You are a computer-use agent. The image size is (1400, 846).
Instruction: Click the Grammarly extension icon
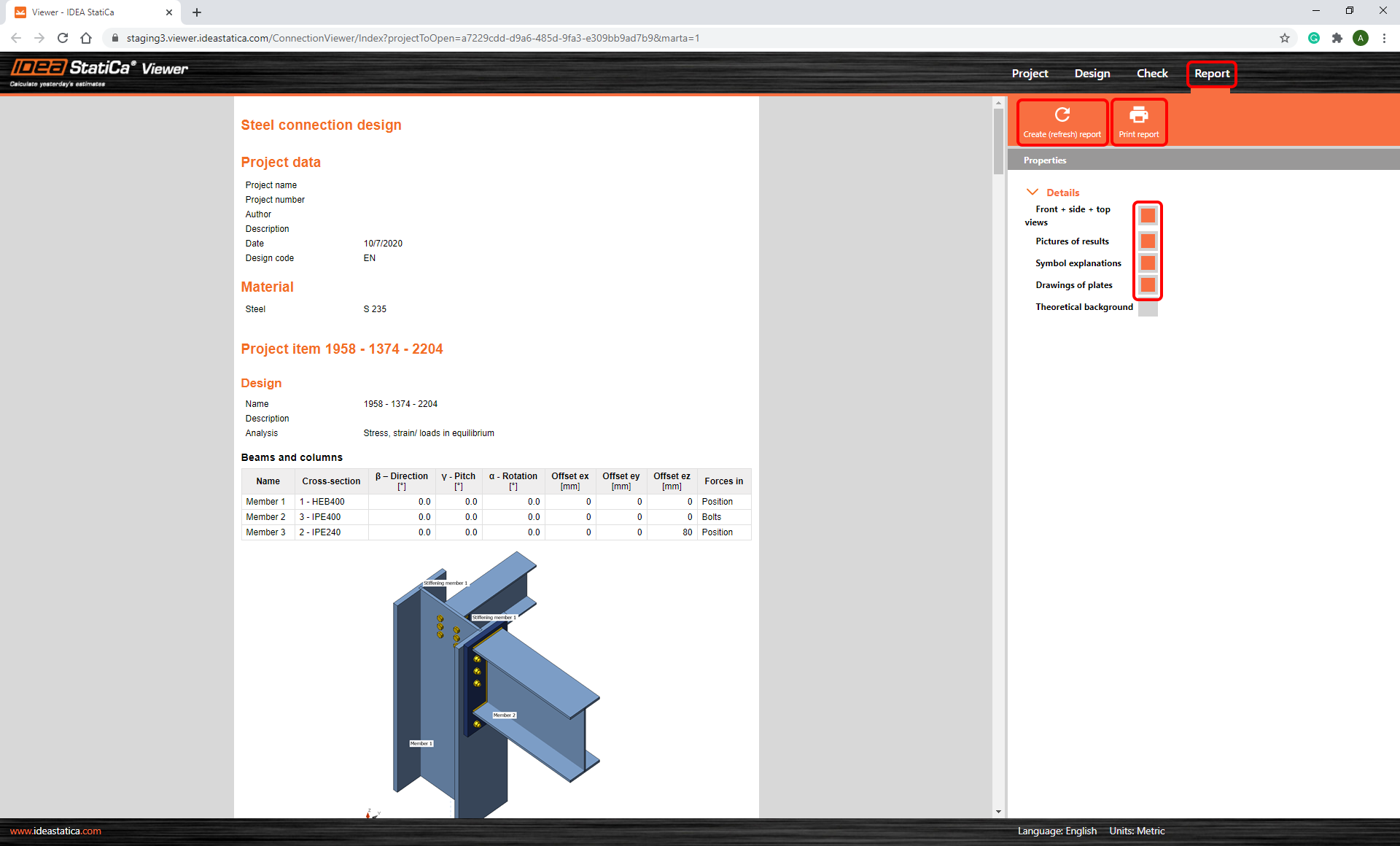click(1313, 38)
